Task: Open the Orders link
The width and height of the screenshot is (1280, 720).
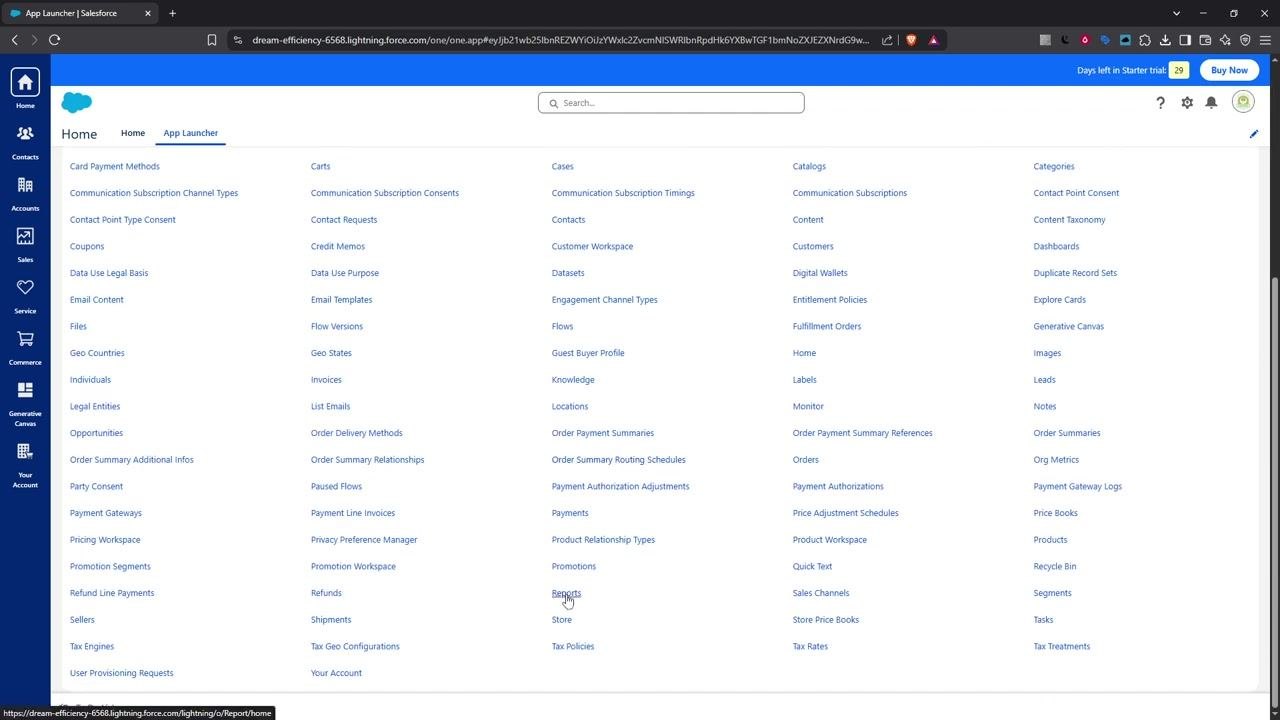Action: point(805,460)
